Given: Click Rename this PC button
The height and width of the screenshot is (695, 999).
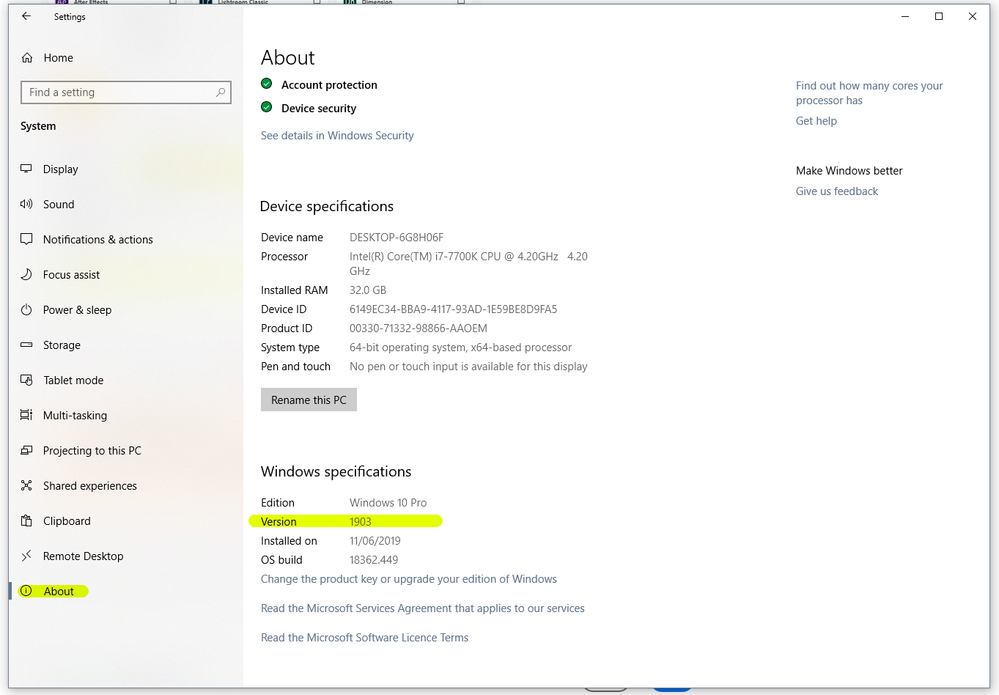Looking at the screenshot, I should [x=308, y=399].
